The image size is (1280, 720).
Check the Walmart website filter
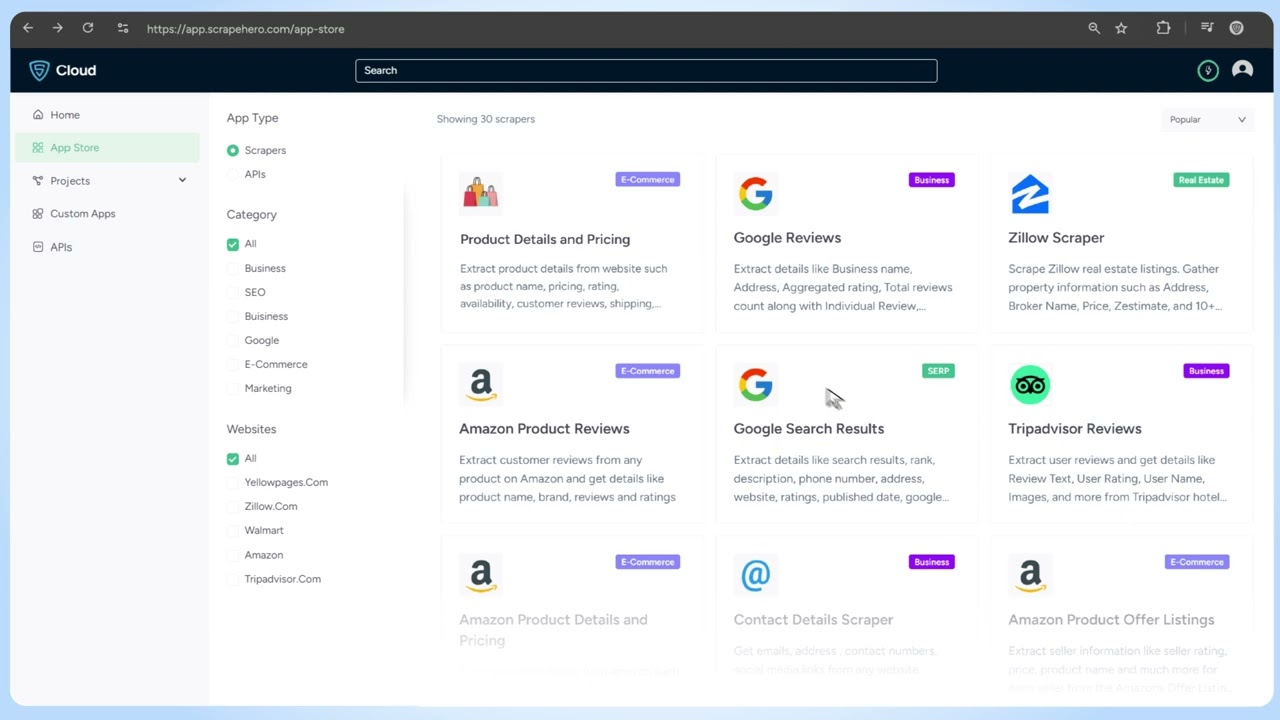(233, 530)
